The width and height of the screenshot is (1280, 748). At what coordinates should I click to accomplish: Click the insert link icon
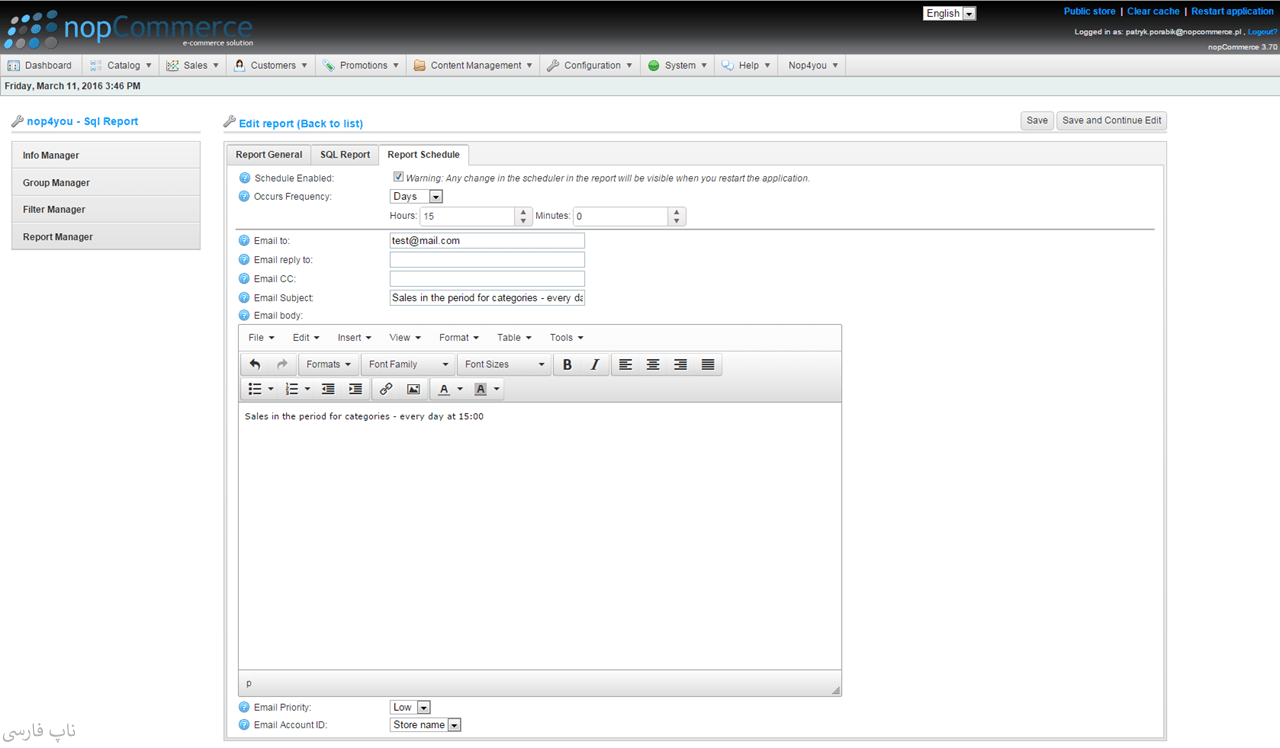click(386, 389)
